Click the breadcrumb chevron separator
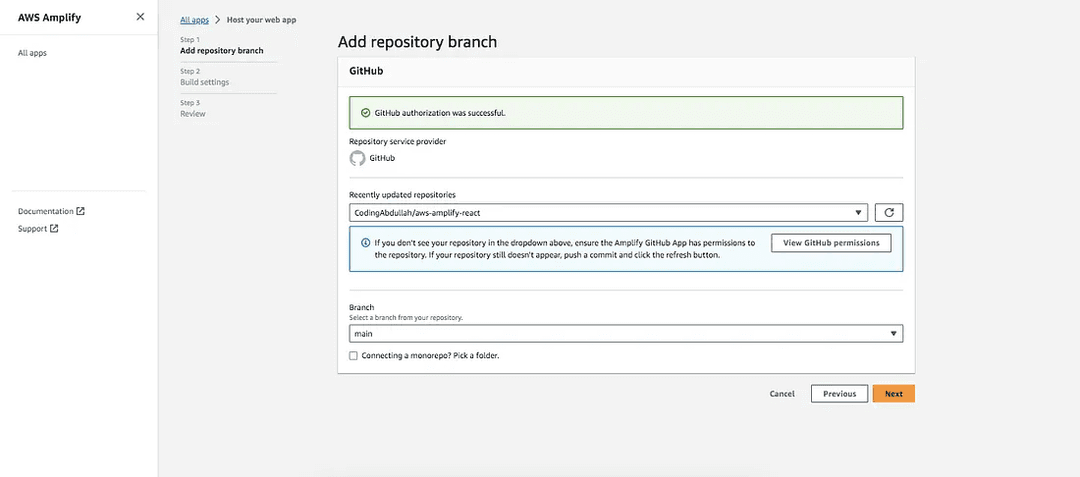This screenshot has width=1080, height=477. (x=217, y=20)
